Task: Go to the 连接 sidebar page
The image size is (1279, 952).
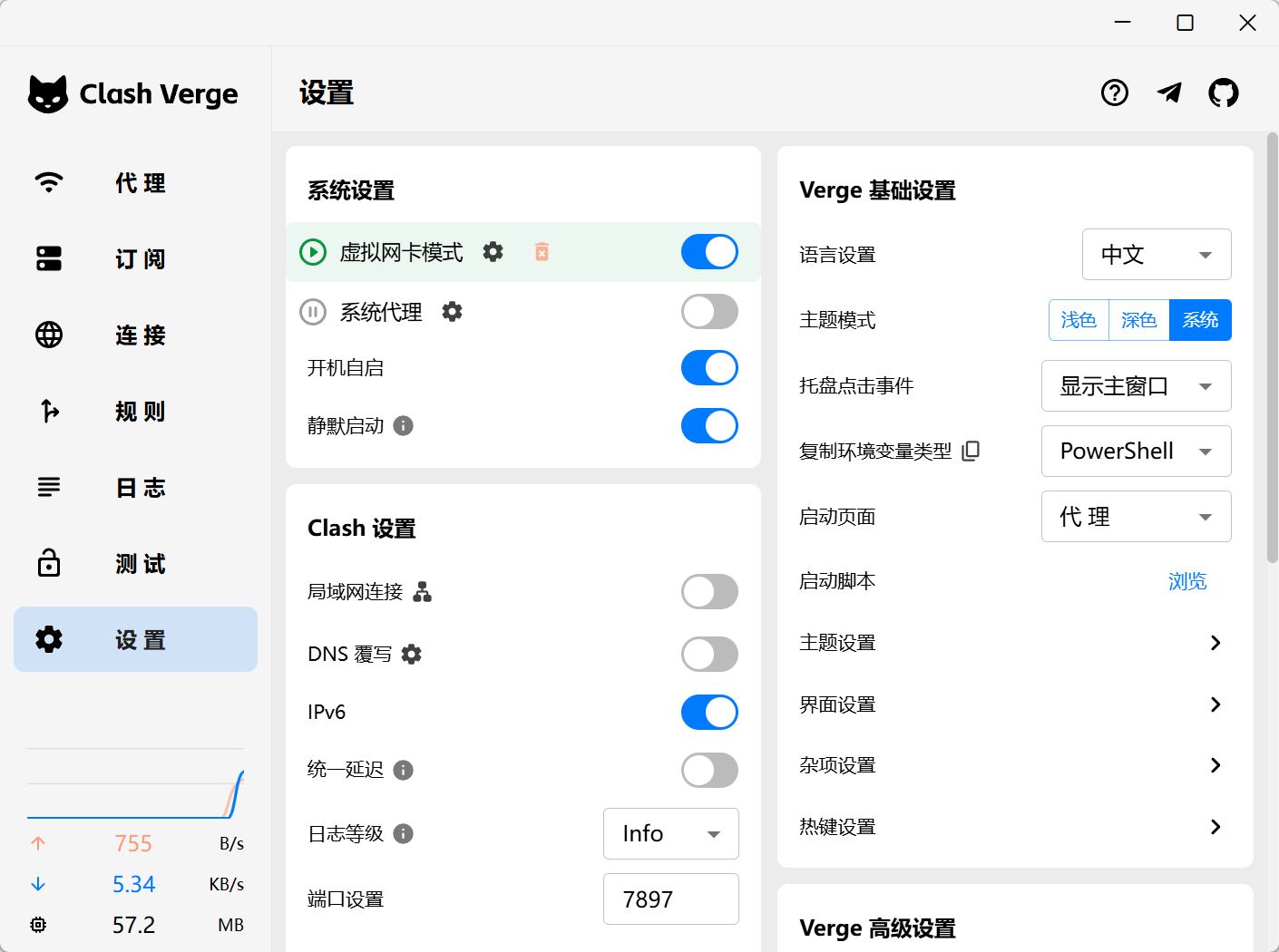Action: click(136, 335)
